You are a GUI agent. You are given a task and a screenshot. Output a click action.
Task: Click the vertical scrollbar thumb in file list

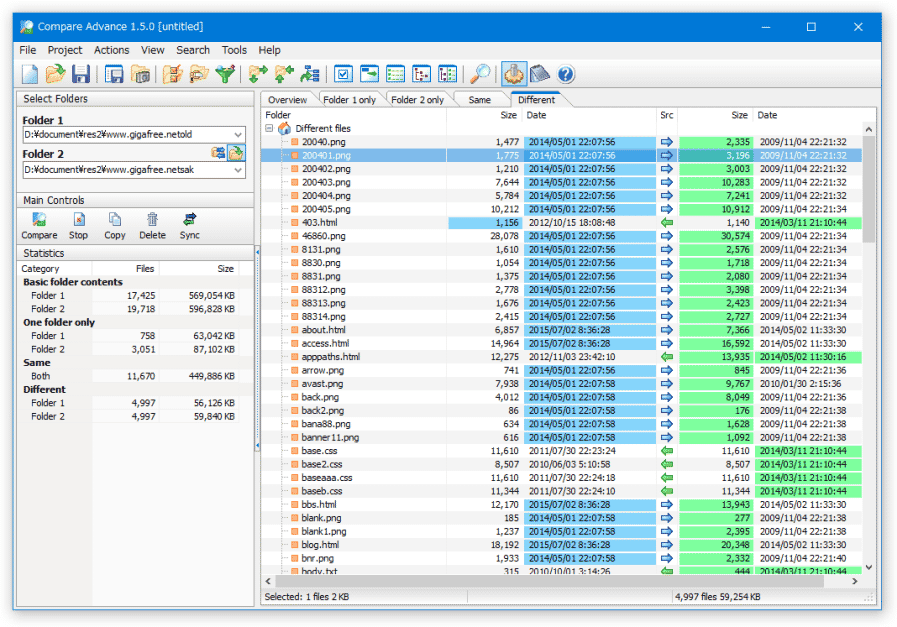(868, 189)
